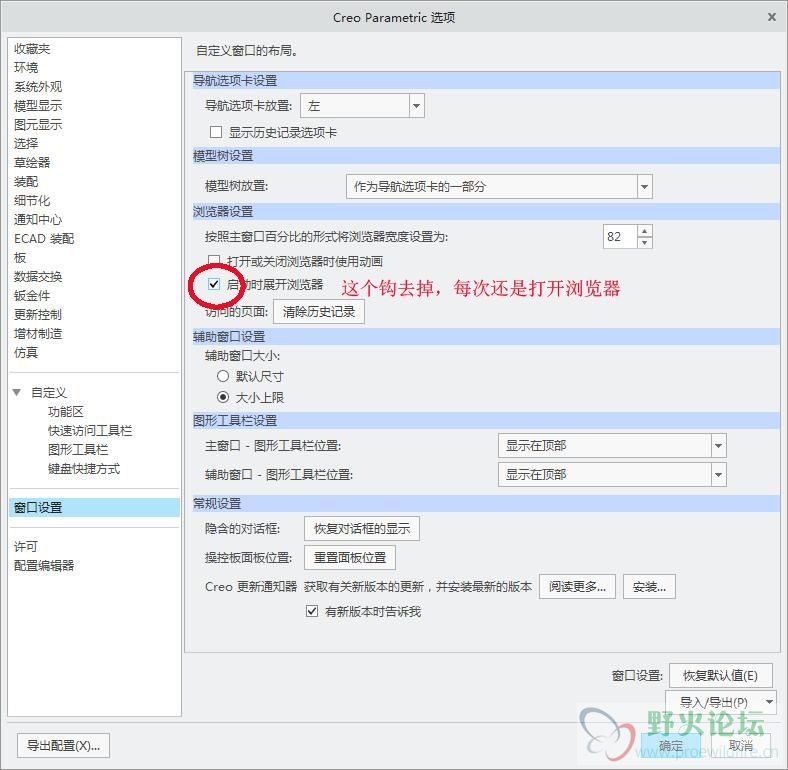Viewport: 788px width, 770px height.
Task: Click 重置面板位置 button
Action: click(350, 557)
